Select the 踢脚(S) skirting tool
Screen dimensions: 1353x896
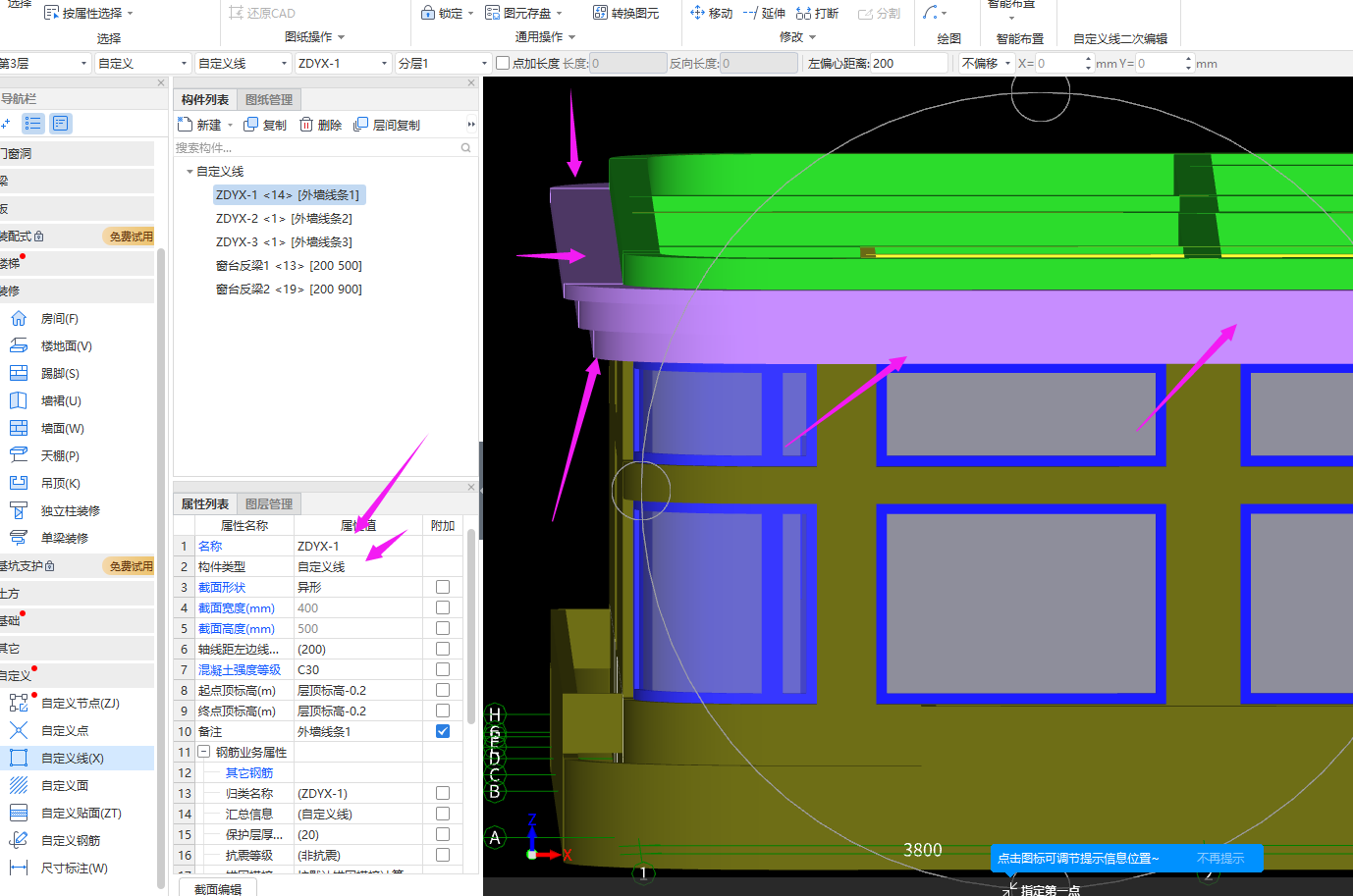pyautogui.click(x=60, y=374)
